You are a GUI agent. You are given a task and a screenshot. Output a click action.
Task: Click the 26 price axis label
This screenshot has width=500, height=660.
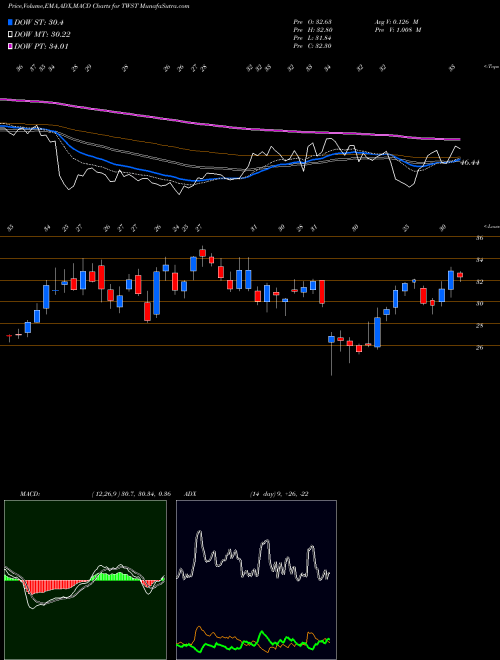tap(479, 348)
